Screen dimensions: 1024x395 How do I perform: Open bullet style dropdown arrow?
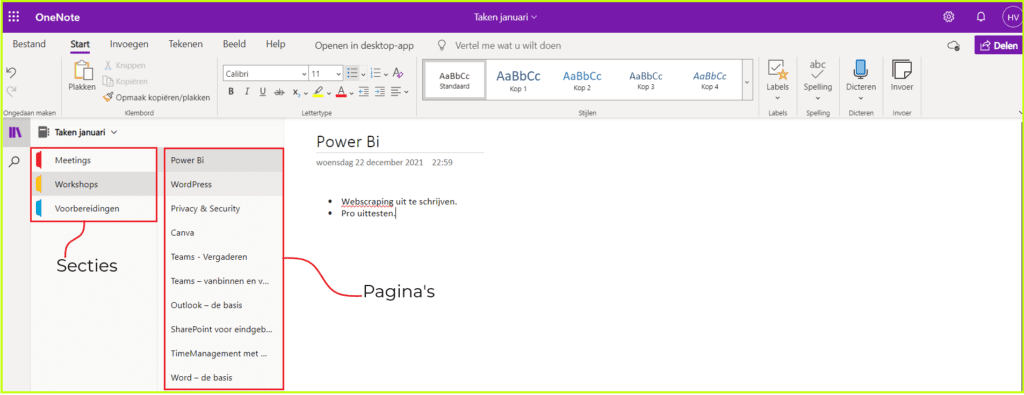(363, 74)
